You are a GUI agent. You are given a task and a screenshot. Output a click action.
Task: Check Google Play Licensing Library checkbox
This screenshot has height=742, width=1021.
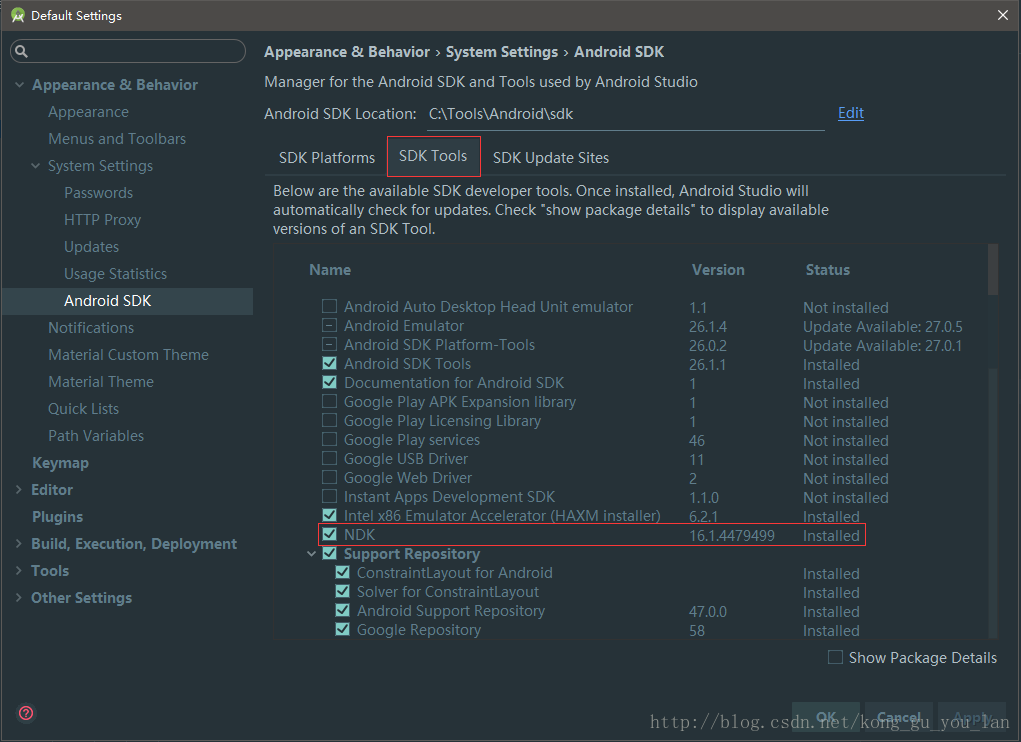point(329,420)
